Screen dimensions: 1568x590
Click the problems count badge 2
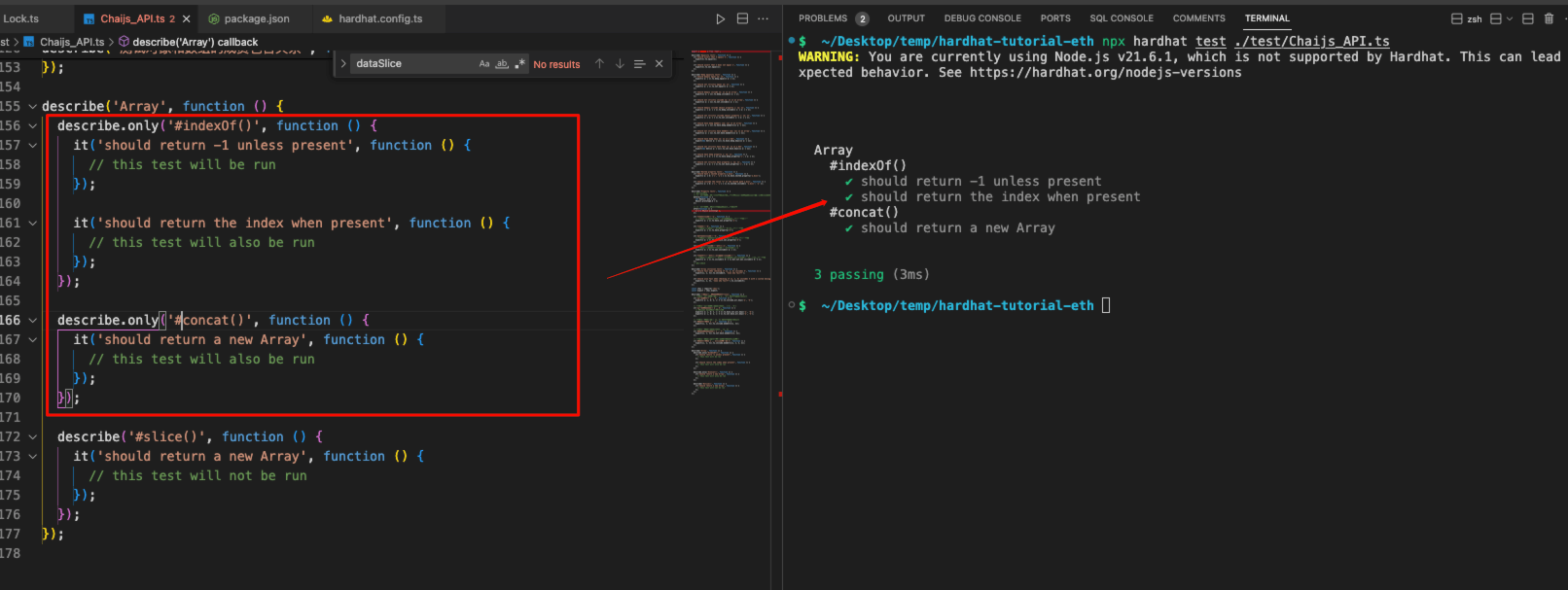pos(862,18)
